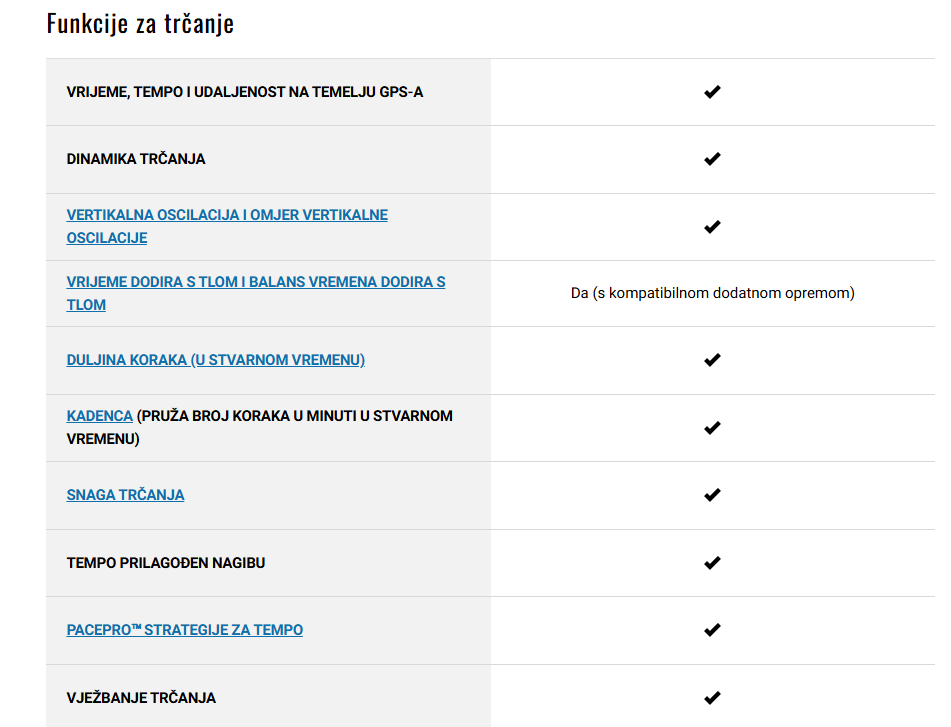Click the Kadenca row checkmark icon
Screen dimensions: 951x727
coord(712,428)
